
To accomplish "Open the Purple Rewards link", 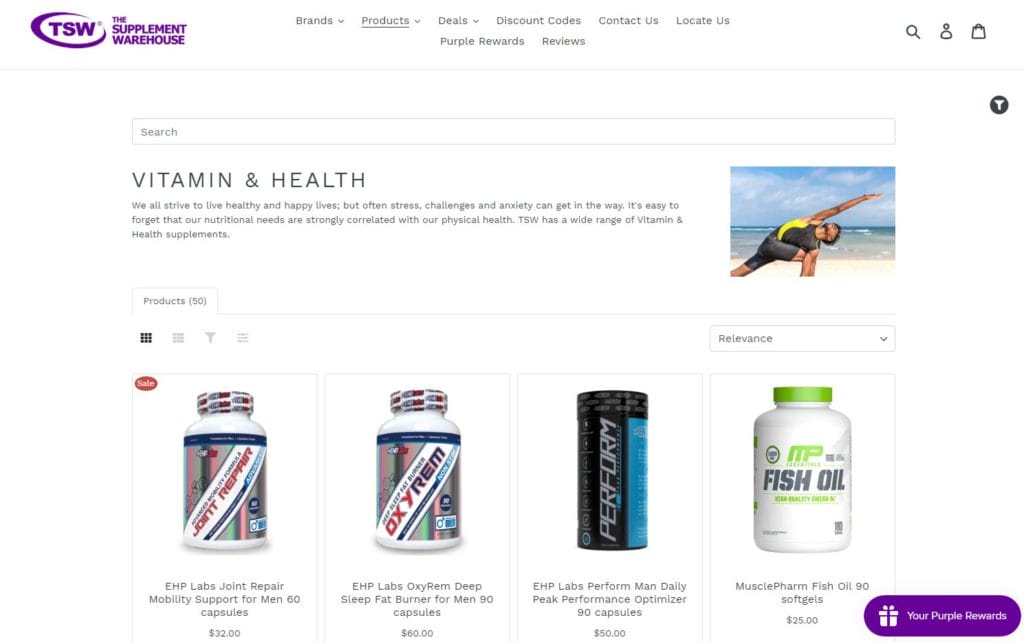I will (x=482, y=41).
